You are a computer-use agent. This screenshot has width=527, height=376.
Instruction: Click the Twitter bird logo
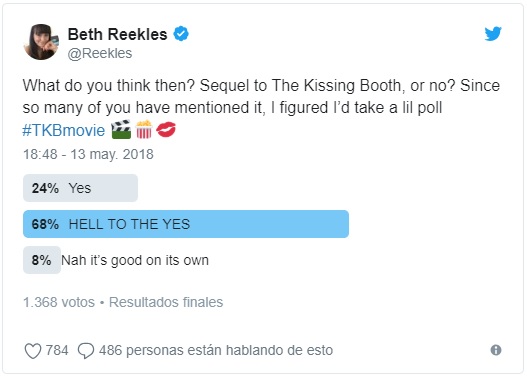493,34
